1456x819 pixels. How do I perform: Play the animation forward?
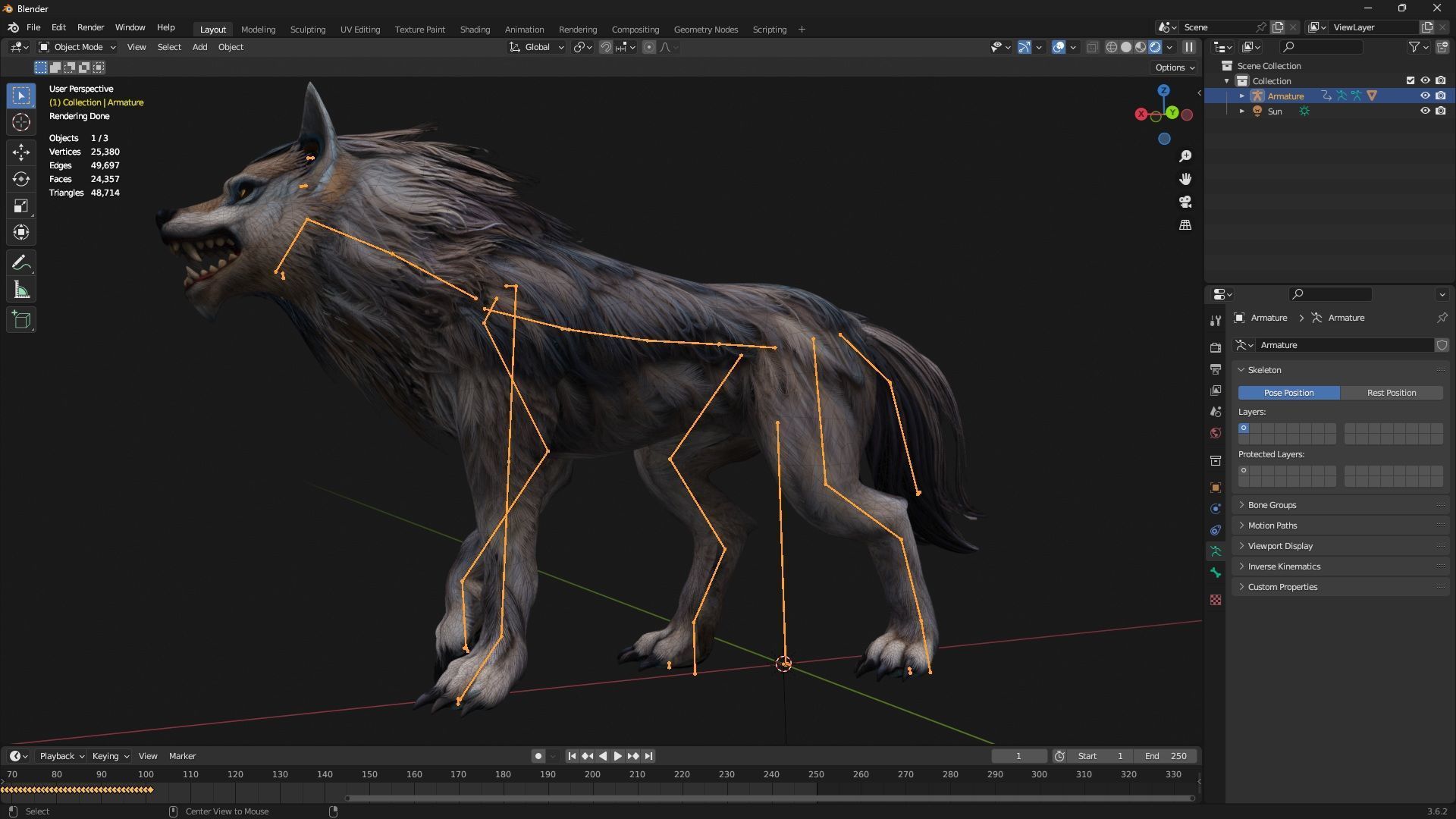tap(617, 756)
